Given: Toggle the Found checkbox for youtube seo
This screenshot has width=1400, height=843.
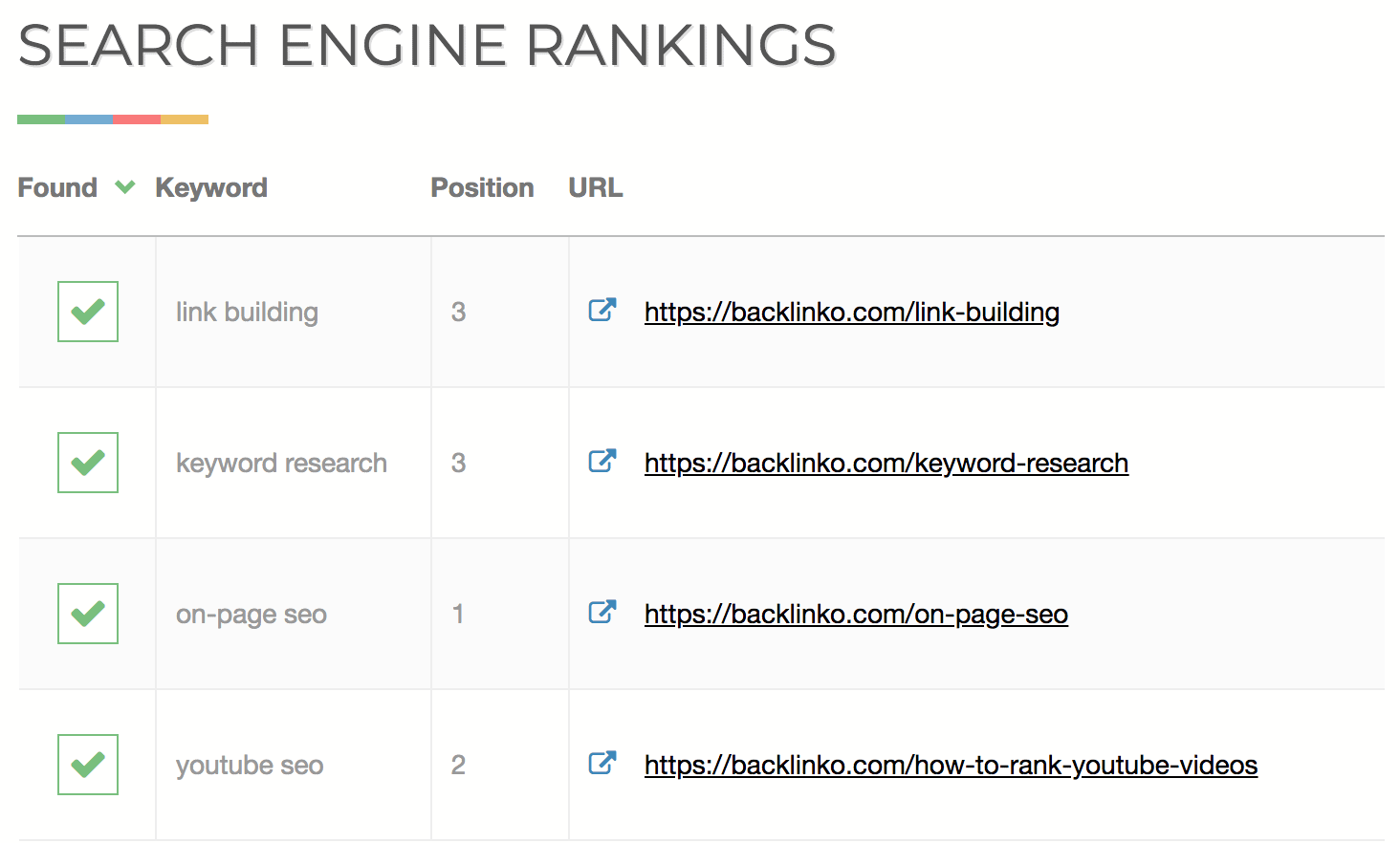Looking at the screenshot, I should coord(88,765).
